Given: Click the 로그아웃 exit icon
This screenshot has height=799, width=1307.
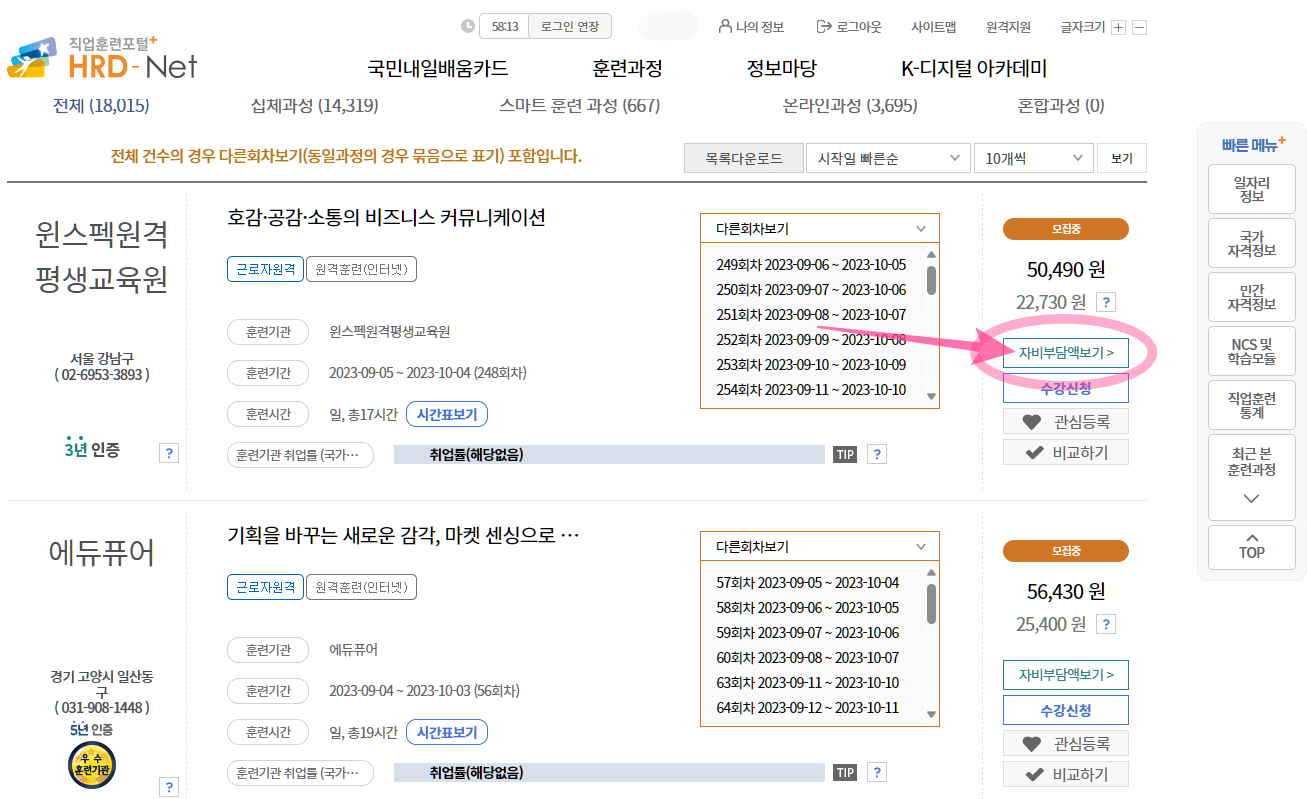Looking at the screenshot, I should pos(822,27).
